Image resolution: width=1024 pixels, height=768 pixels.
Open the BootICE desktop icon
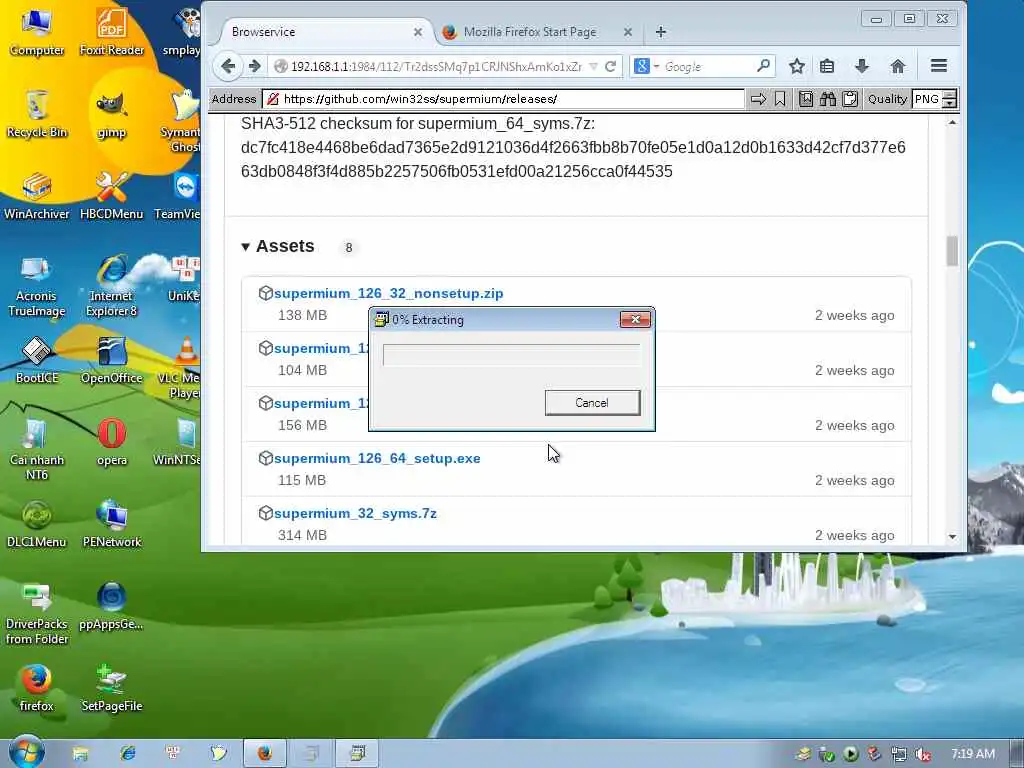[x=37, y=360]
